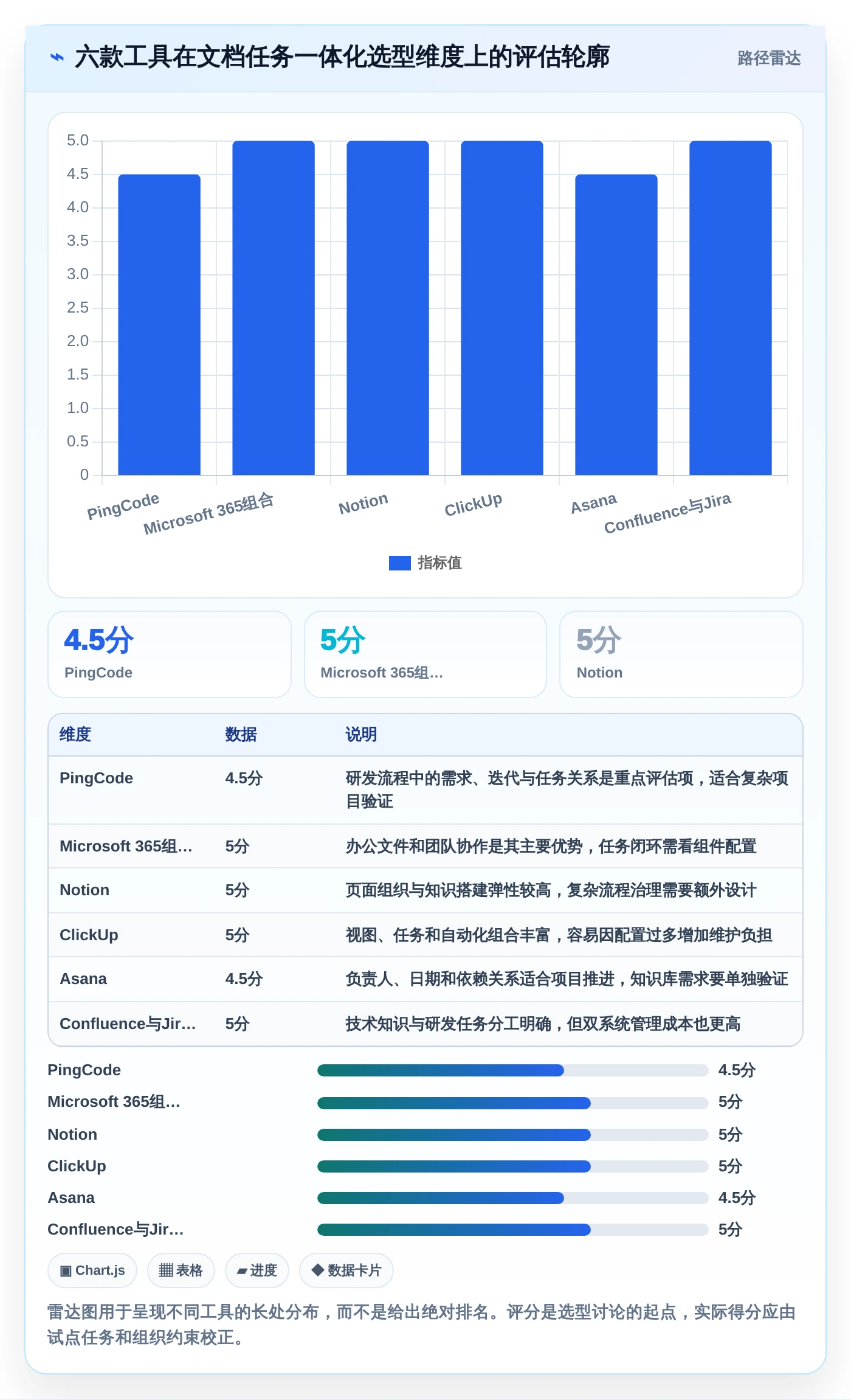Click the 4.5分 value in Asana table row
The width and height of the screenshot is (851, 1400).
click(x=244, y=979)
